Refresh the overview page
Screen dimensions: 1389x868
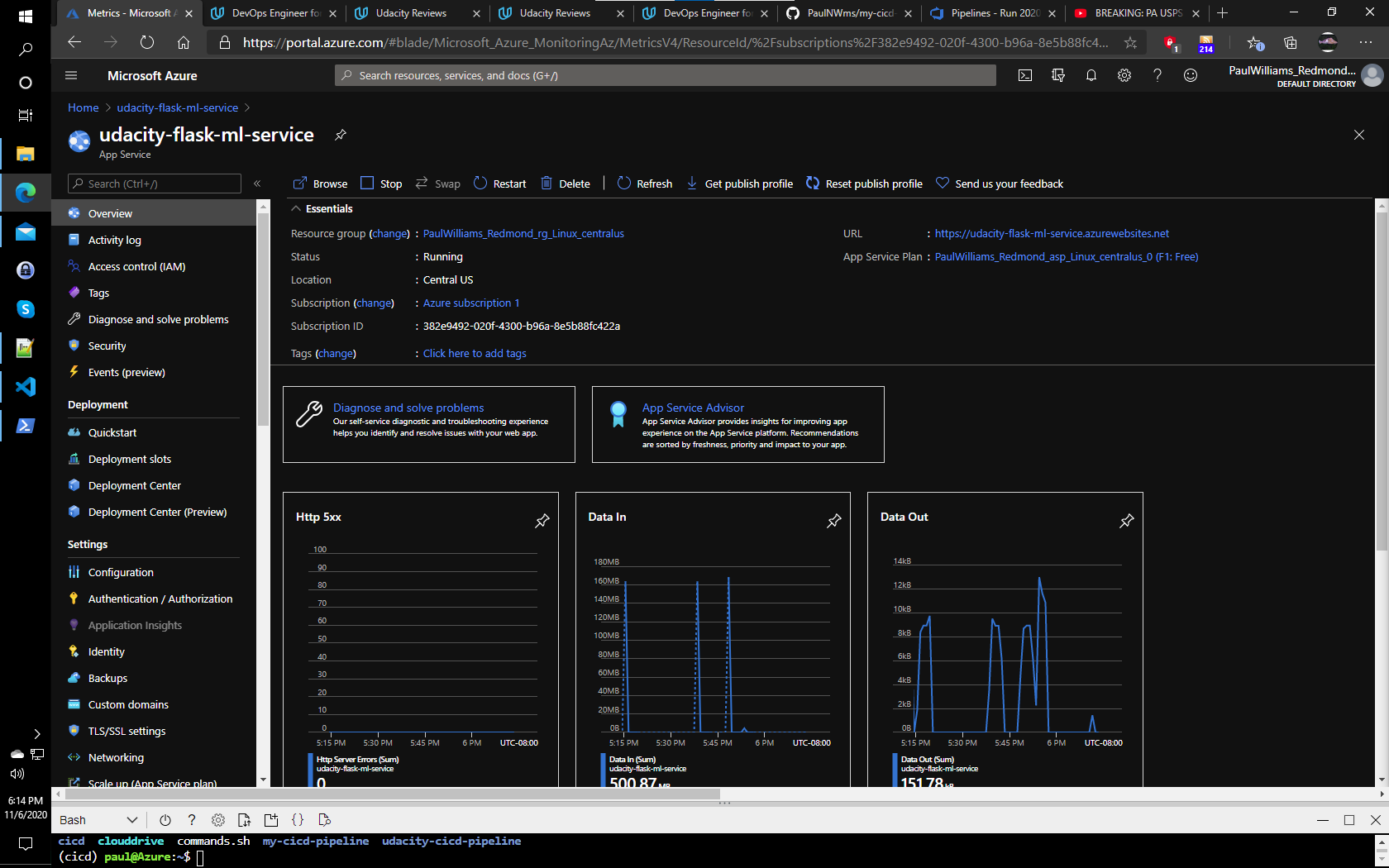[645, 184]
